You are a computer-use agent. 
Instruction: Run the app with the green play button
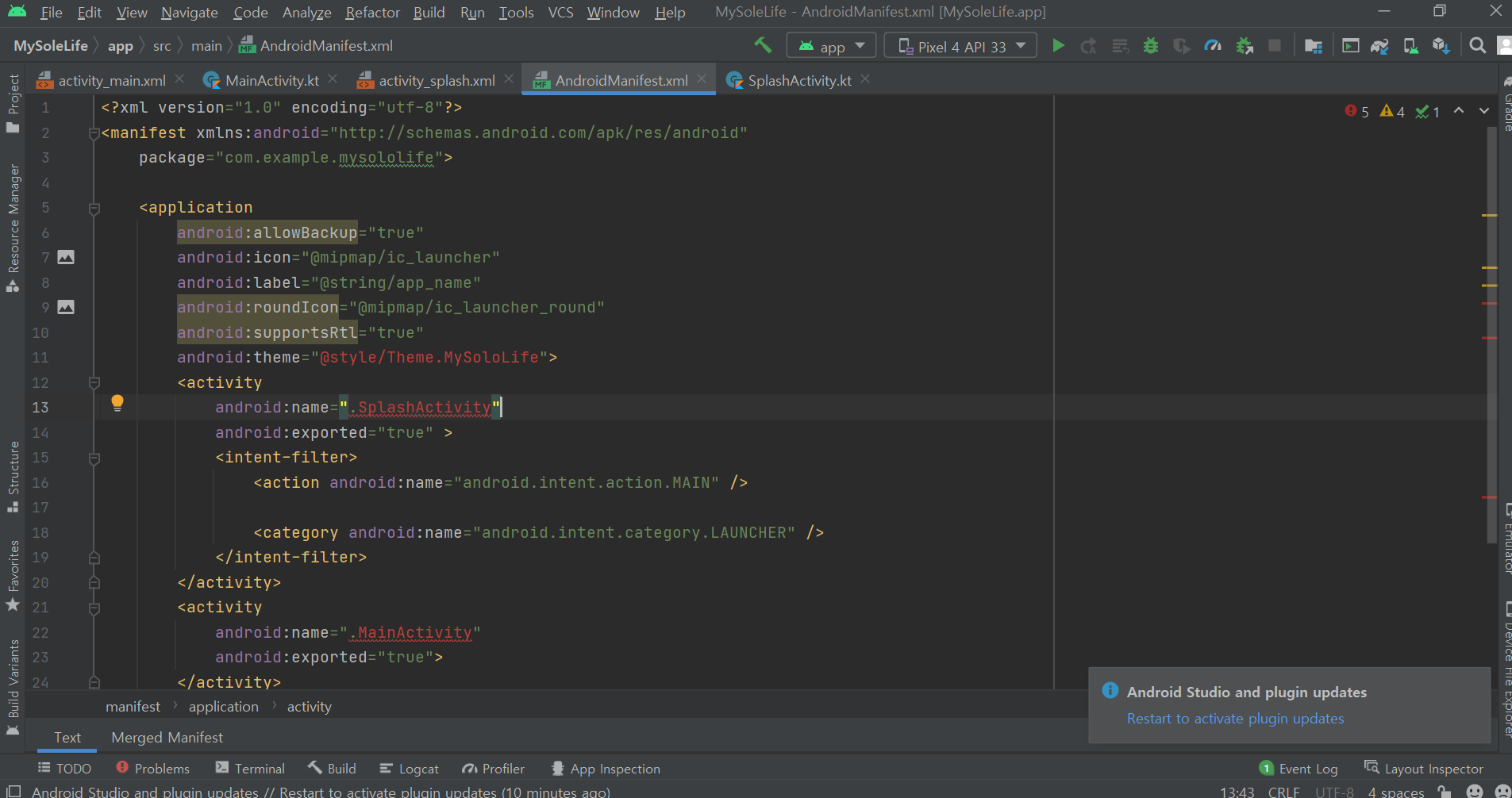click(1058, 46)
